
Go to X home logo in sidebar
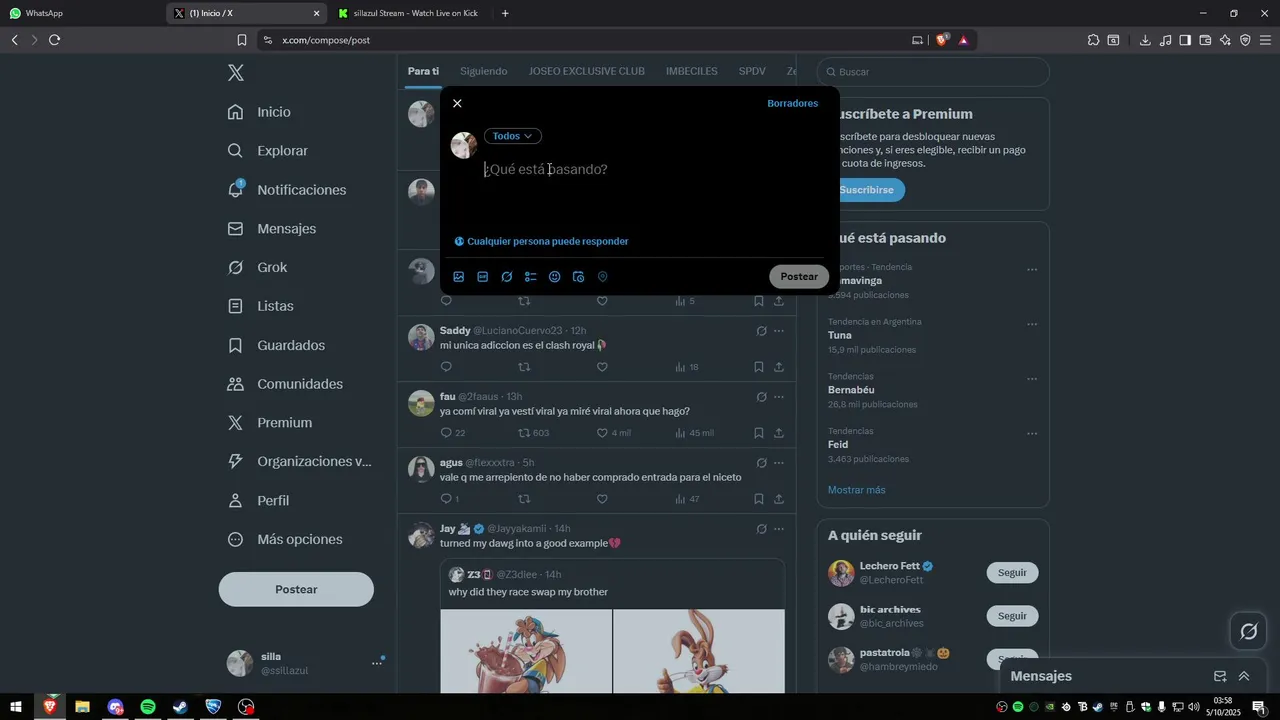[x=235, y=73]
